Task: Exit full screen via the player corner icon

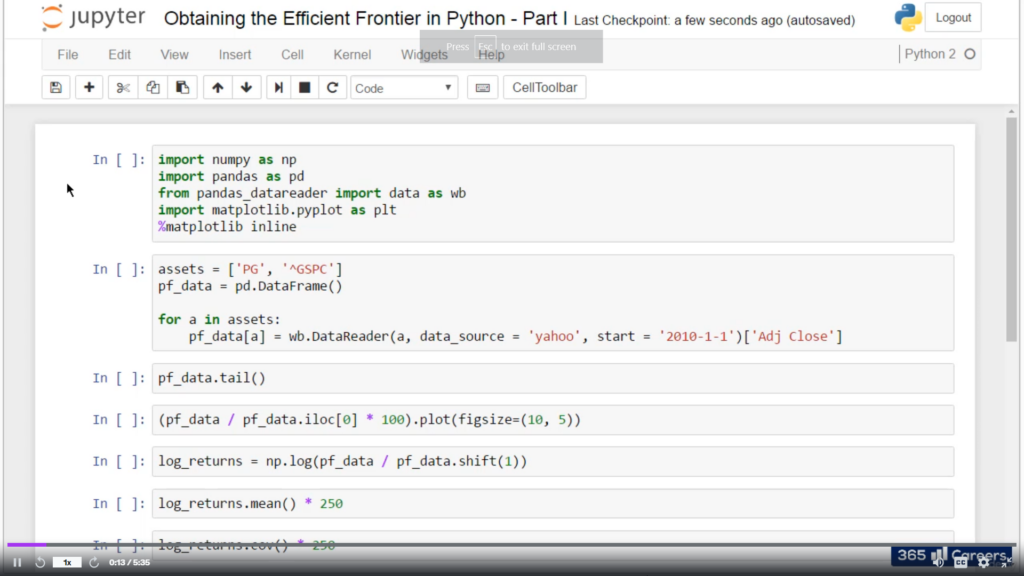Action: pyautogui.click(x=1005, y=562)
